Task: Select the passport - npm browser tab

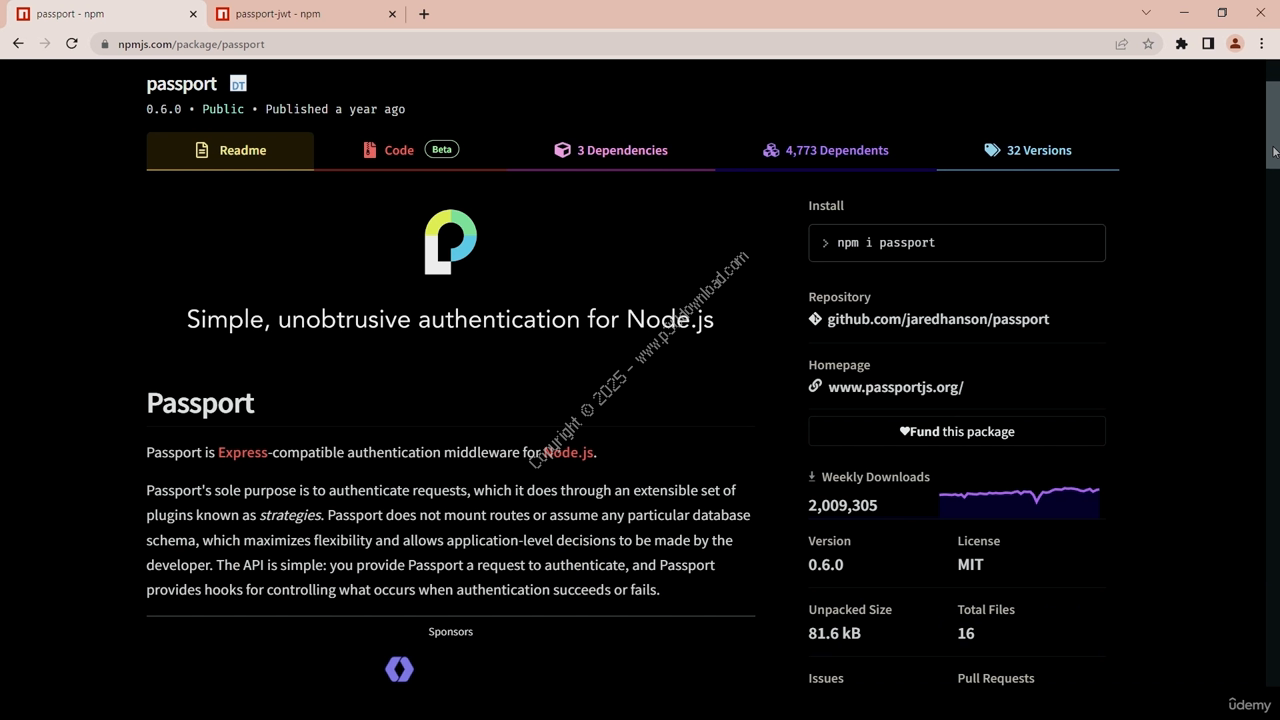Action: [x=105, y=14]
